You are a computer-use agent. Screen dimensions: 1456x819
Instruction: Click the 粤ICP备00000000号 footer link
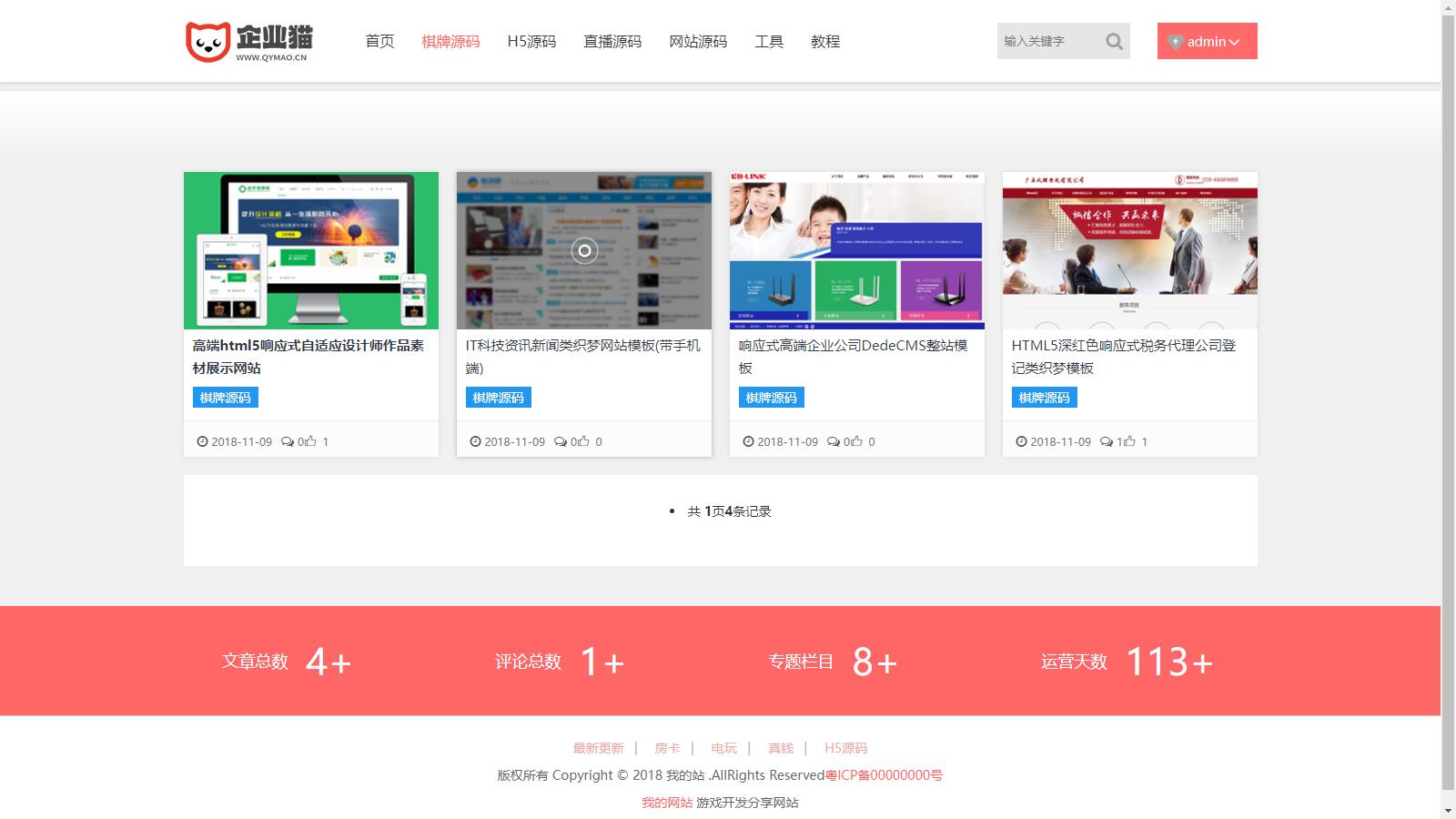pos(884,775)
